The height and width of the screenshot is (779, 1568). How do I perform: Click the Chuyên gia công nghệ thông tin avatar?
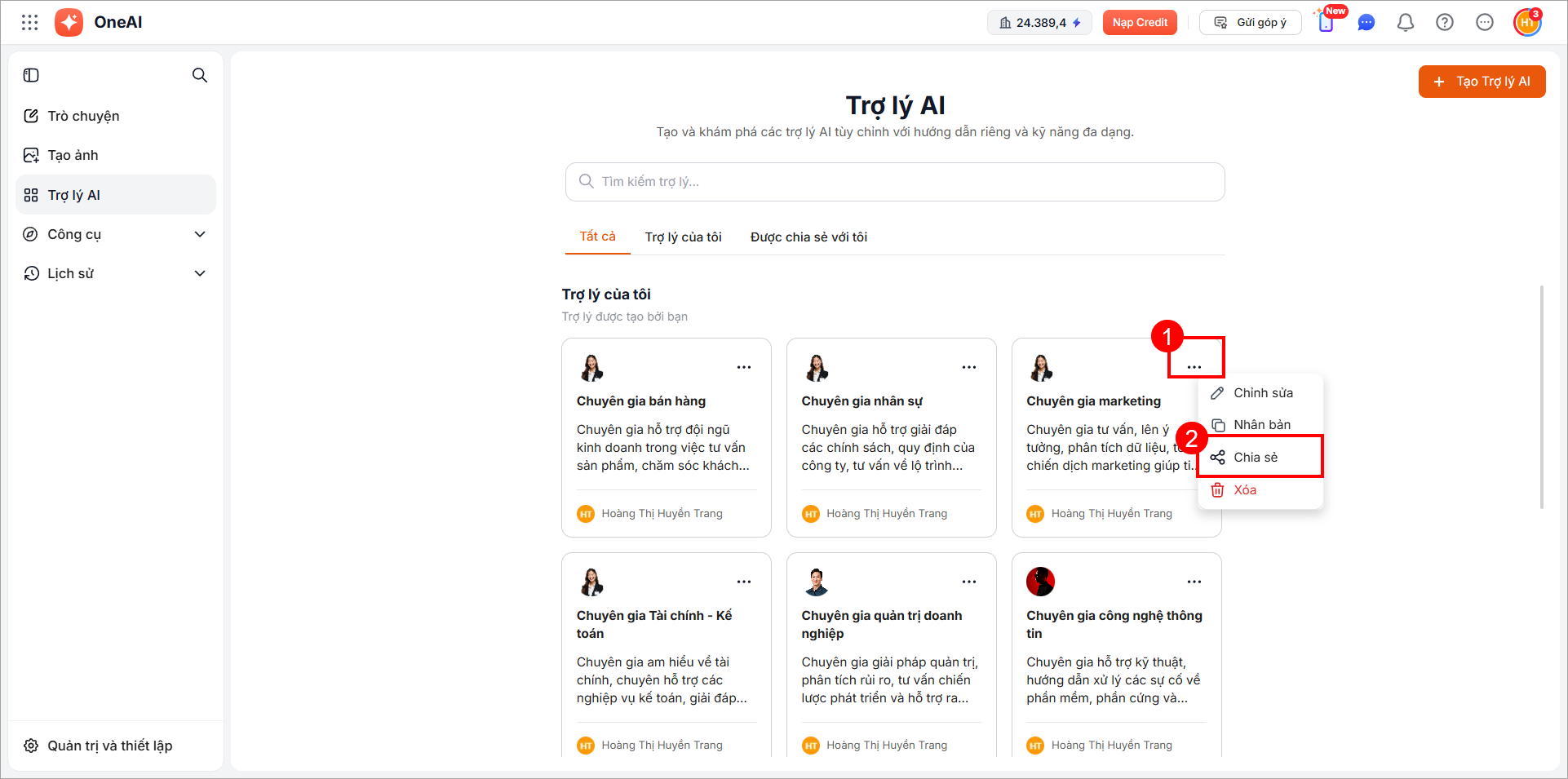pos(1041,582)
